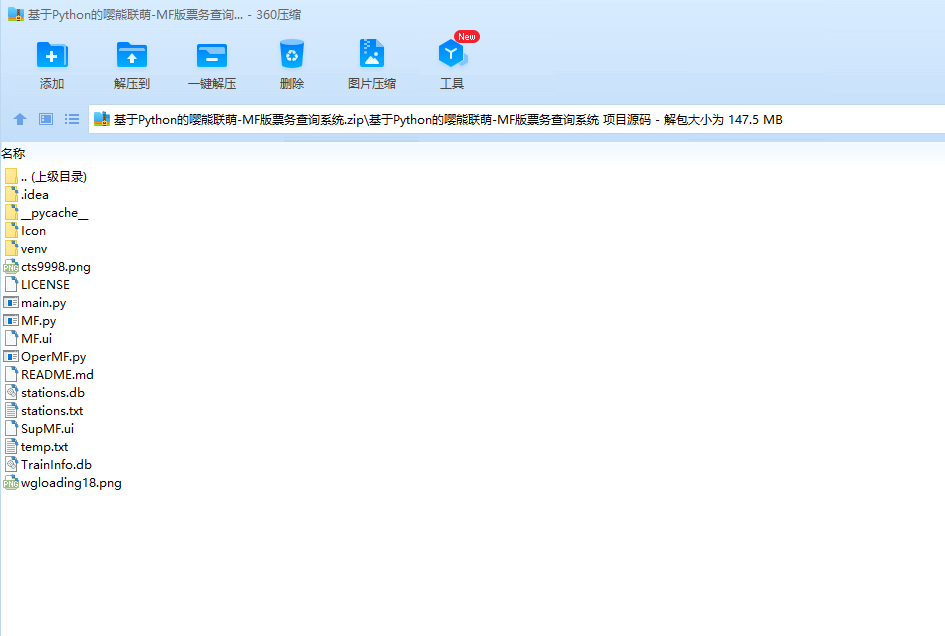Click the Python file icon beside OperMF.py
Viewport: 945px width, 636px height.
pyautogui.click(x=11, y=357)
